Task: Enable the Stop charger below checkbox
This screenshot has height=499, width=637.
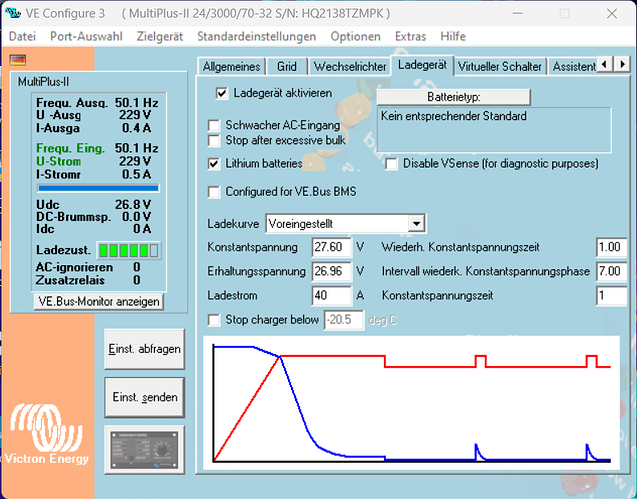Action: [x=214, y=320]
